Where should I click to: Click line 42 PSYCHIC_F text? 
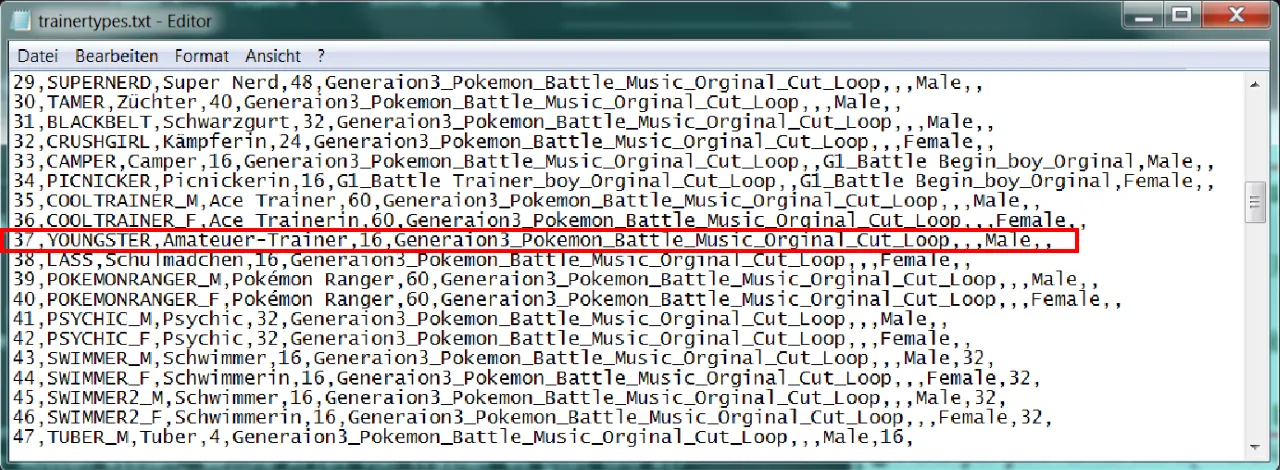(x=494, y=339)
